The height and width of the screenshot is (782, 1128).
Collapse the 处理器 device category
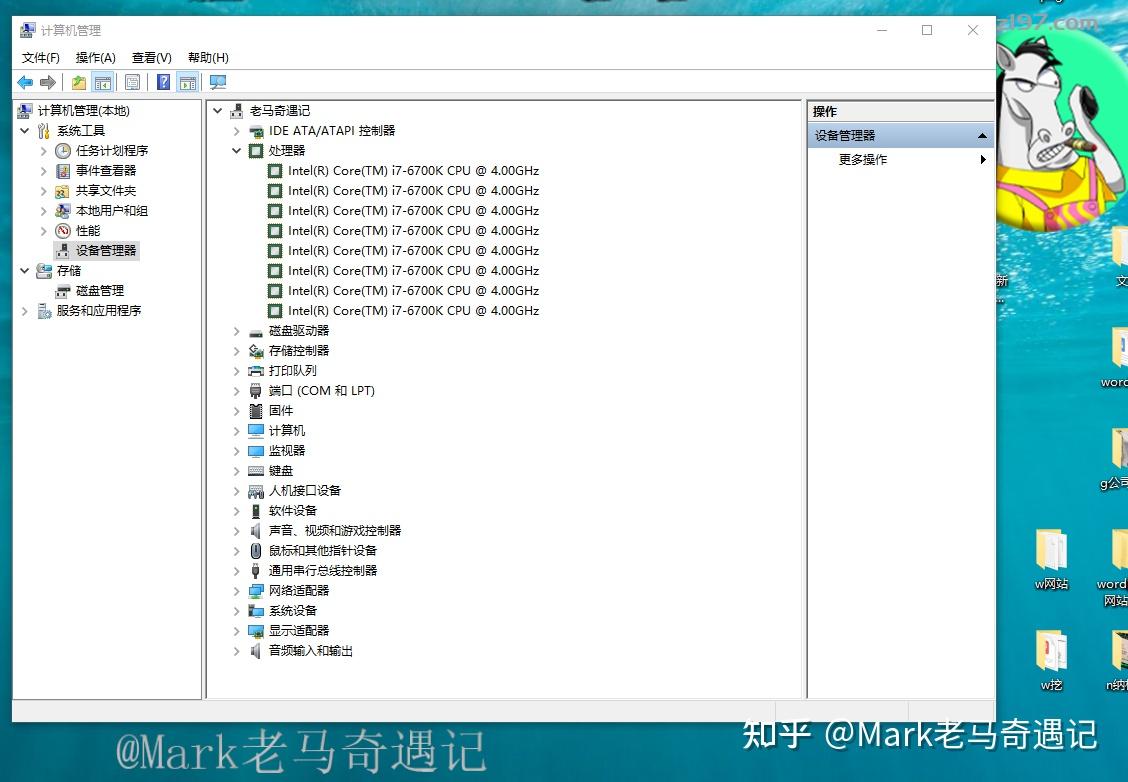coord(236,150)
